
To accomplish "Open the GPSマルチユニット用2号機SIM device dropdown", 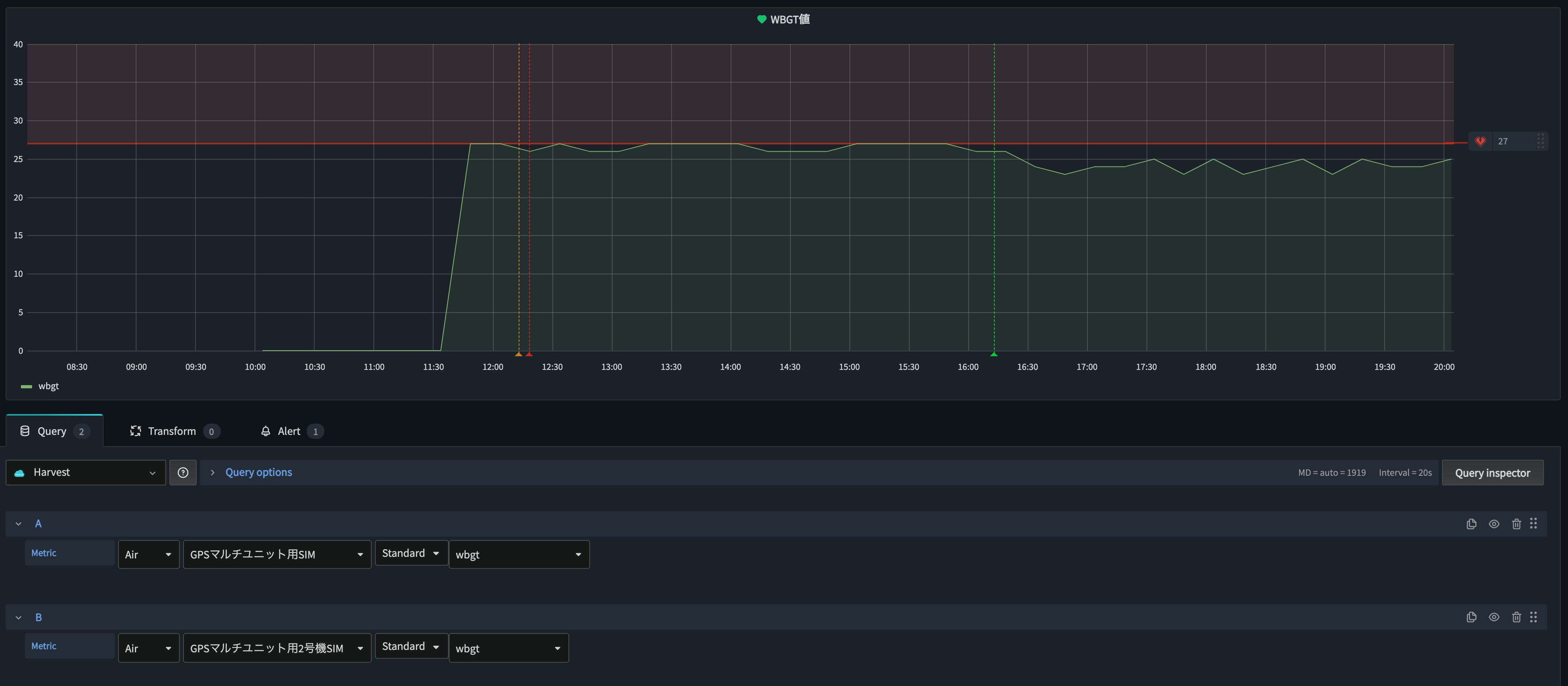I will click(x=277, y=647).
